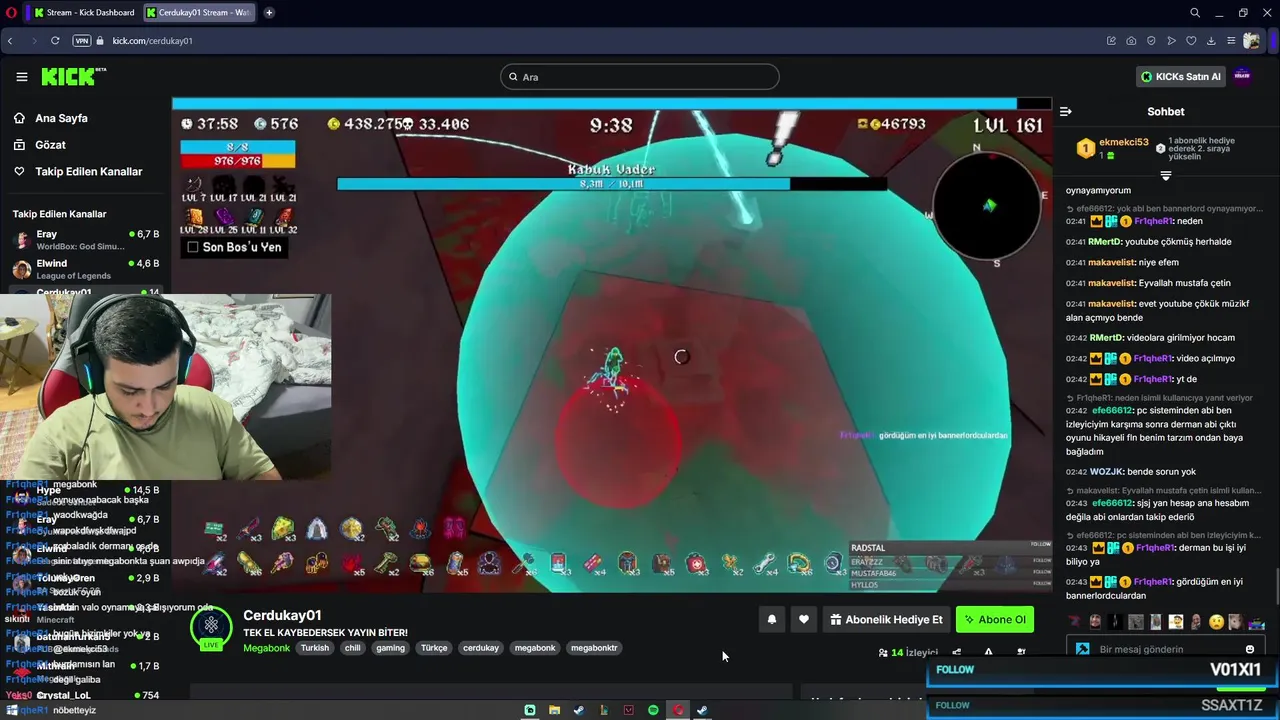Open Elwind channel in followed list
The width and height of the screenshot is (1280, 720).
tap(85, 269)
